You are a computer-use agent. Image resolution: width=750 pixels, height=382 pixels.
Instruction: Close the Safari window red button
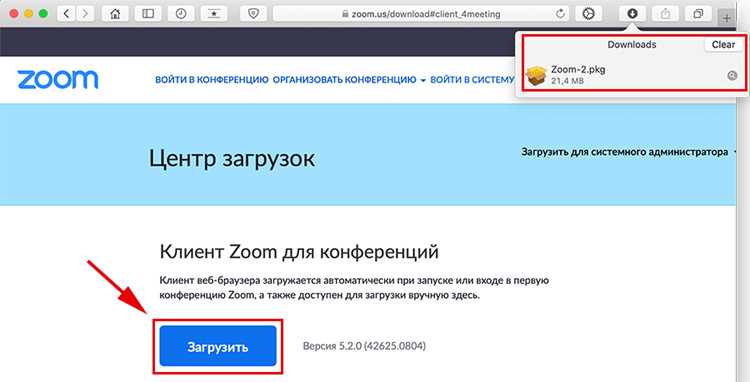(14, 14)
